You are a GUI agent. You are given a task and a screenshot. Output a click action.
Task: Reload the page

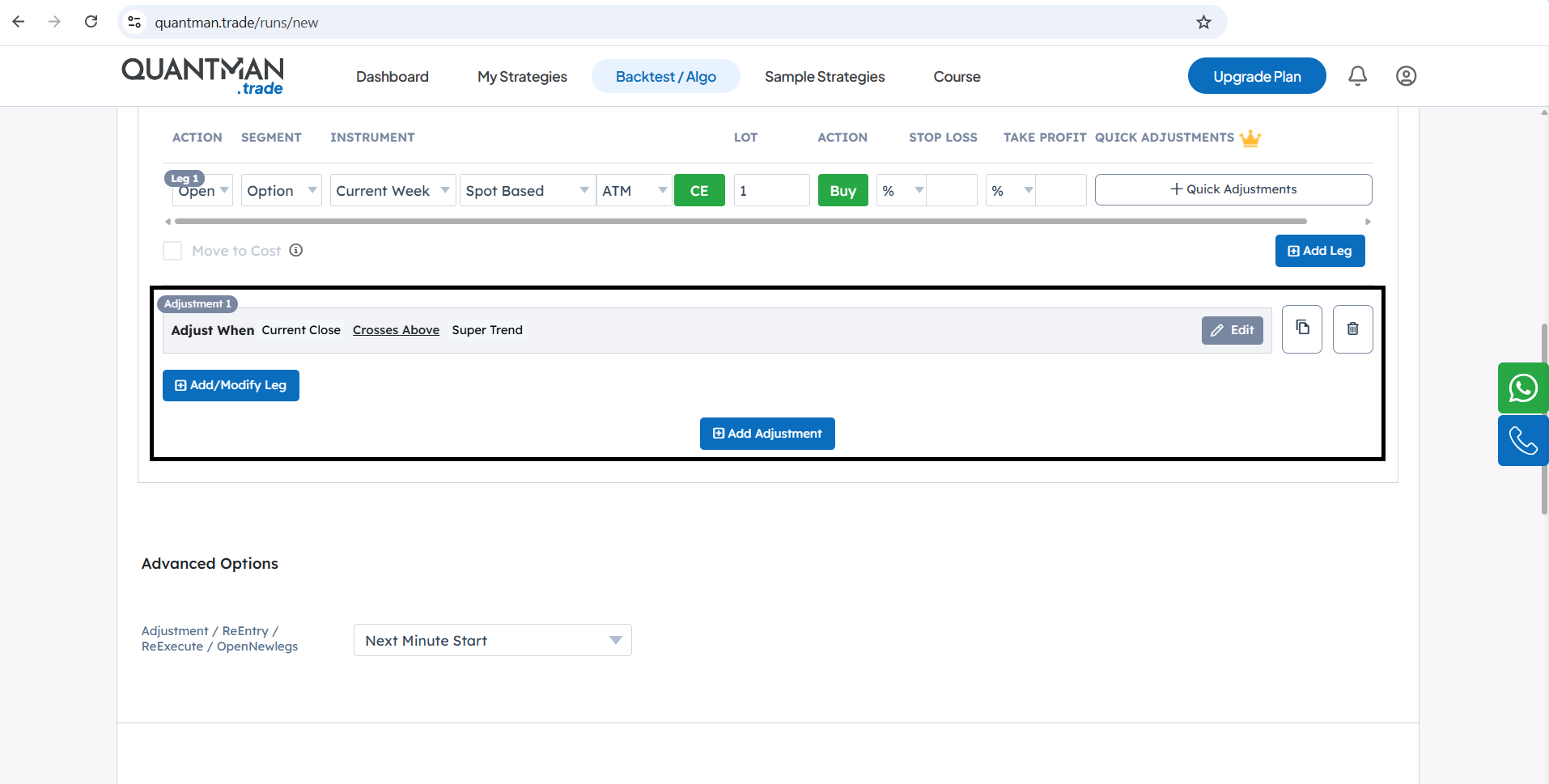tap(91, 22)
